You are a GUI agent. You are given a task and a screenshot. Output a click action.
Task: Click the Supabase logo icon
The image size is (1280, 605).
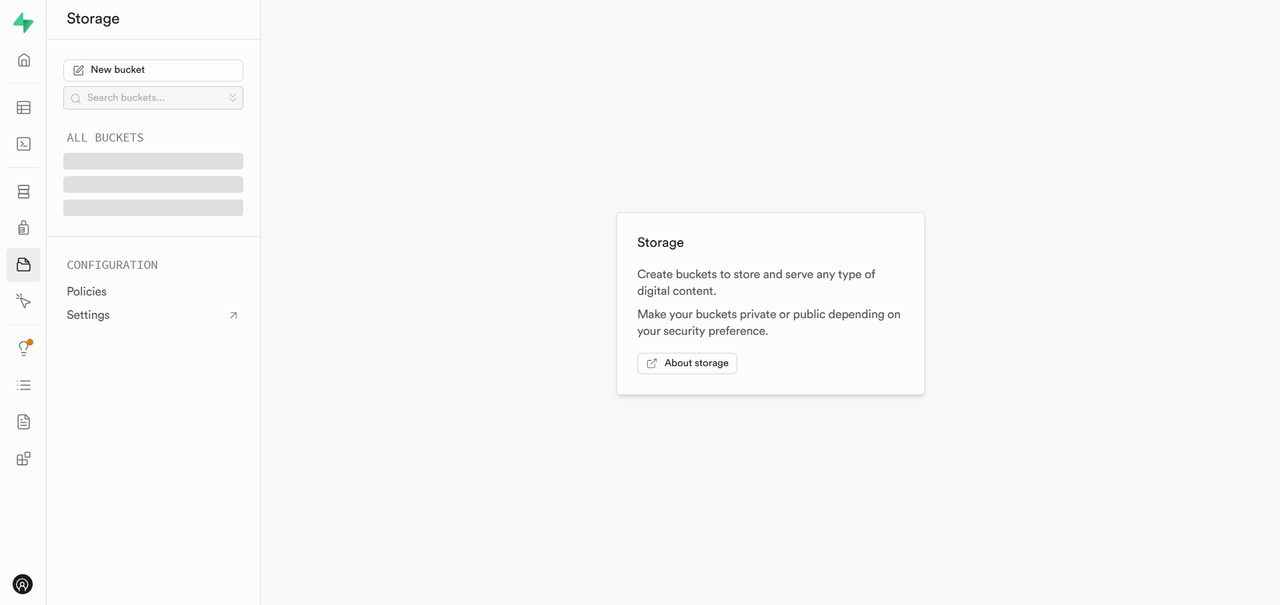(23, 23)
